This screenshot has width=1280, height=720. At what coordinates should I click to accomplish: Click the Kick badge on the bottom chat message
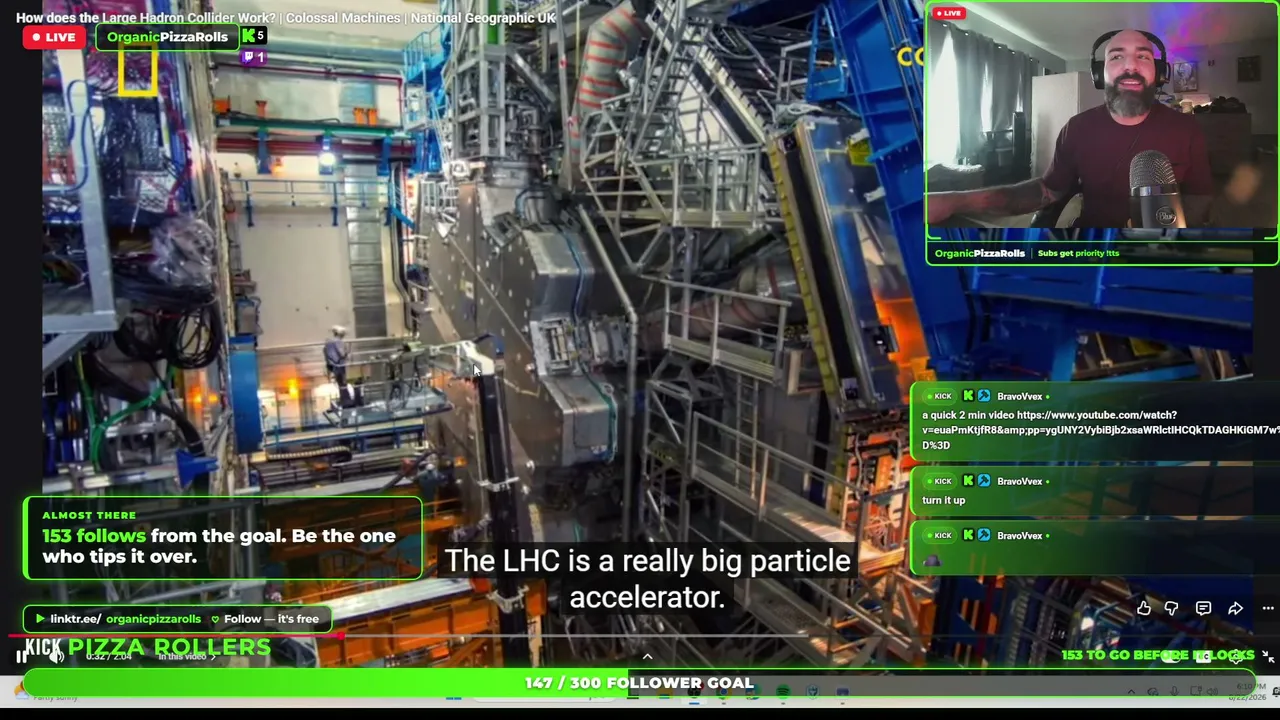click(939, 536)
